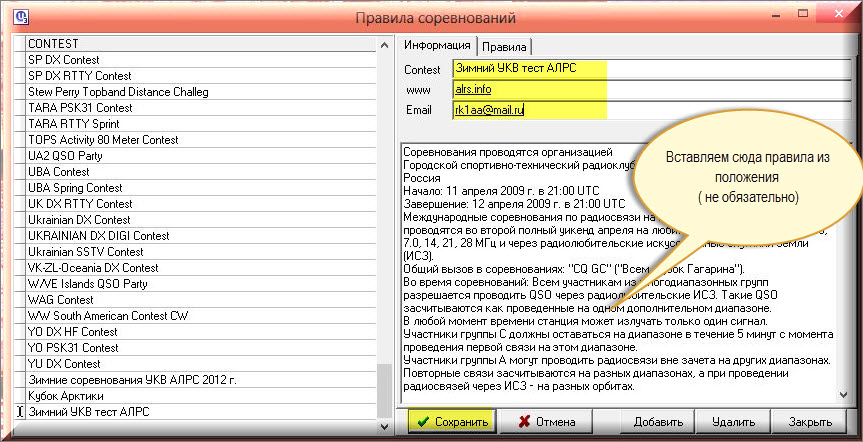Open the Информация tab
The height and width of the screenshot is (442, 863).
[437, 45]
